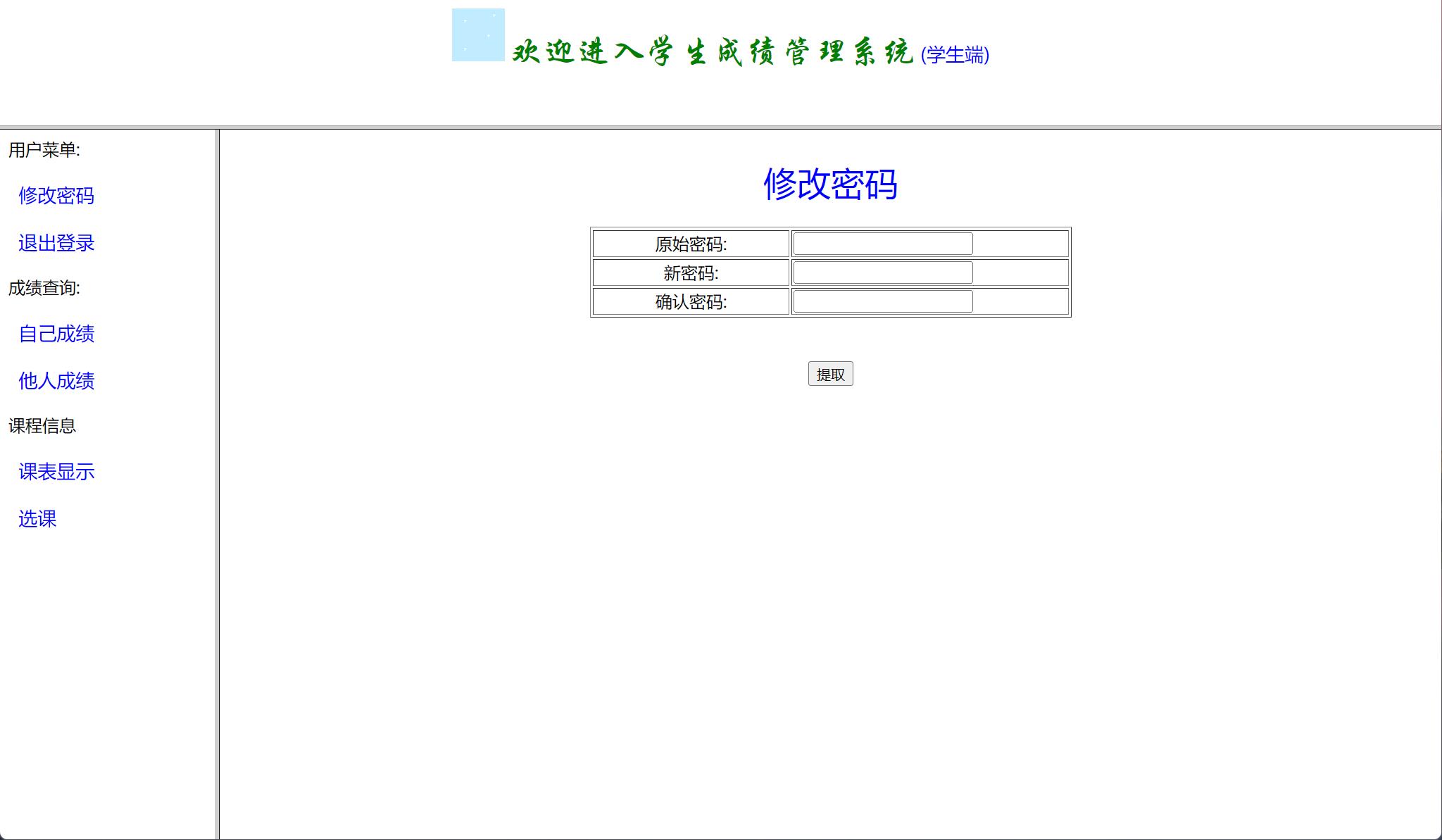Click the 新密码 label cell
Image resolution: width=1442 pixels, height=840 pixels.
click(x=690, y=272)
